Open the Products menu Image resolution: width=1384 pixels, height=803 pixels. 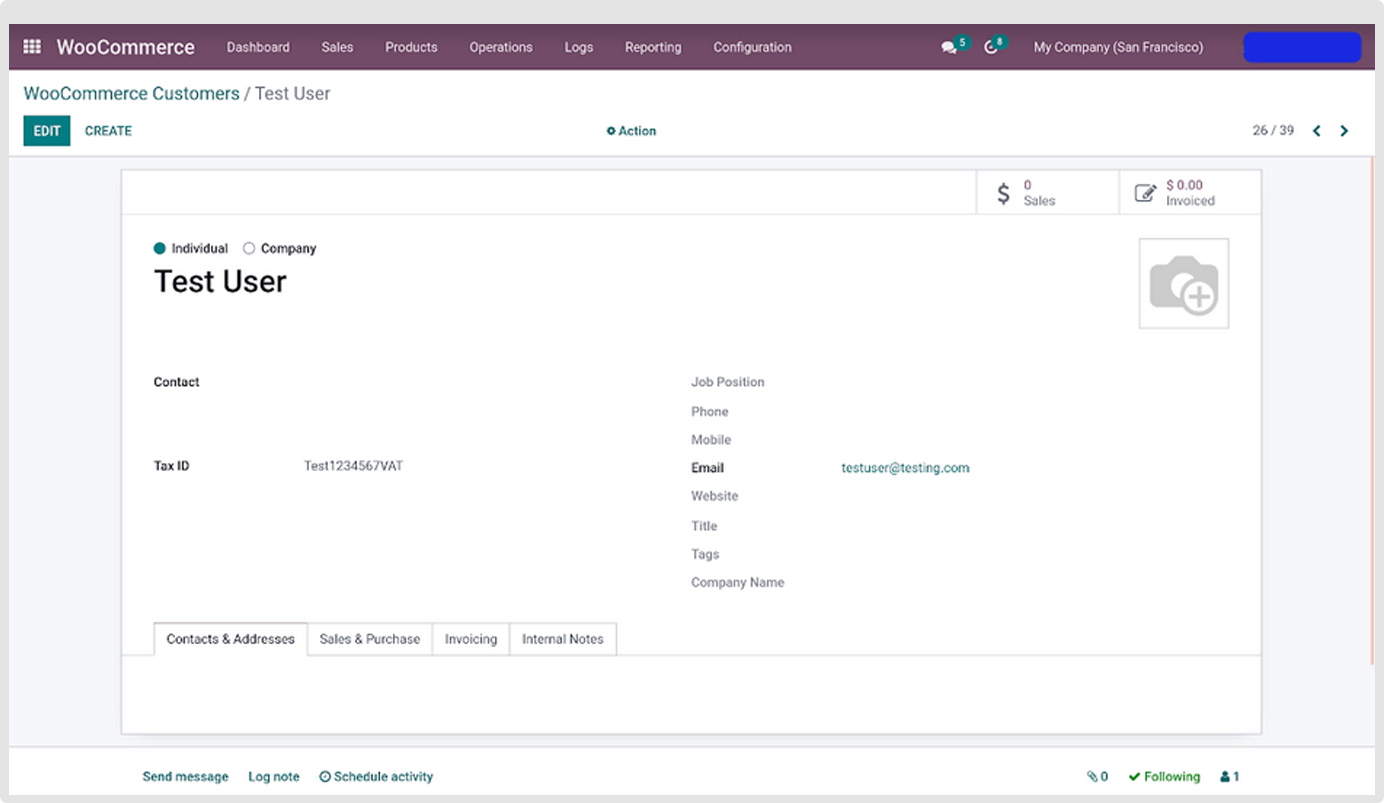[411, 47]
